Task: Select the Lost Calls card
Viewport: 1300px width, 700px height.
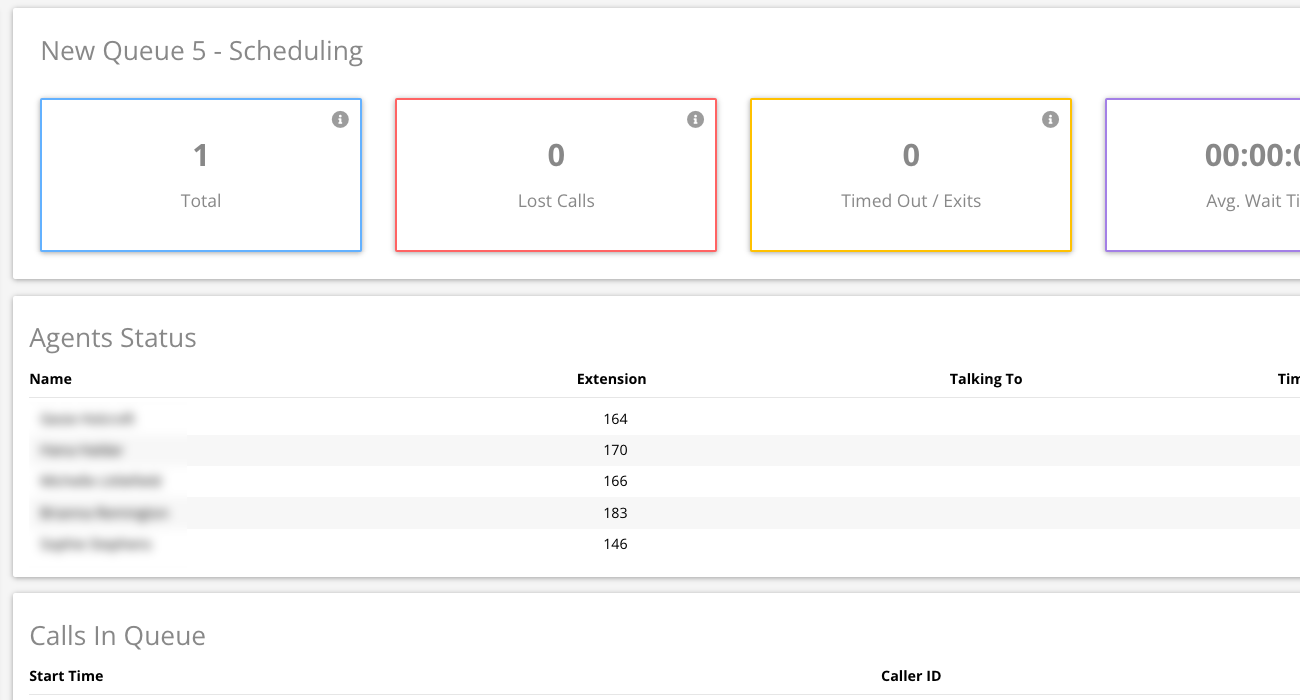Action: point(556,175)
